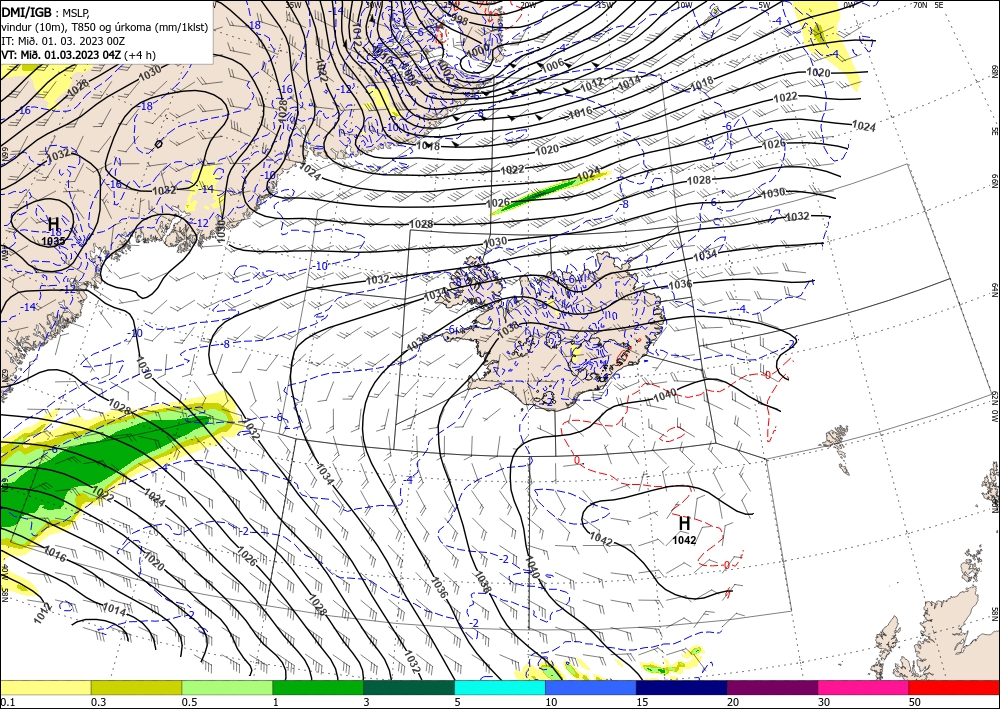Click the 35W longitude label on top edge
Viewport: 1000px width, 709px height.
click(293, 5)
